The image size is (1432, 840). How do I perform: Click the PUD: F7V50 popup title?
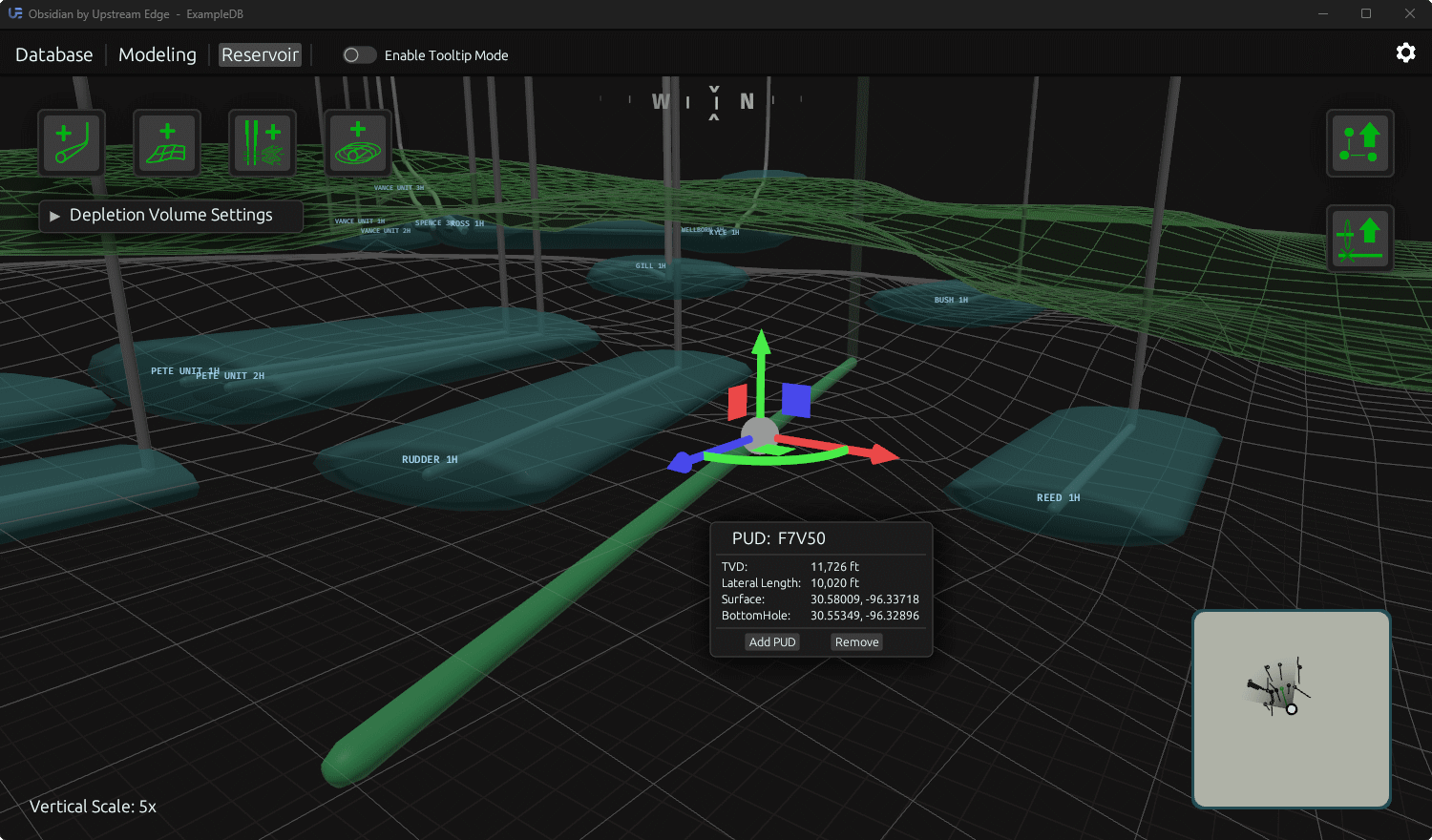point(779,538)
